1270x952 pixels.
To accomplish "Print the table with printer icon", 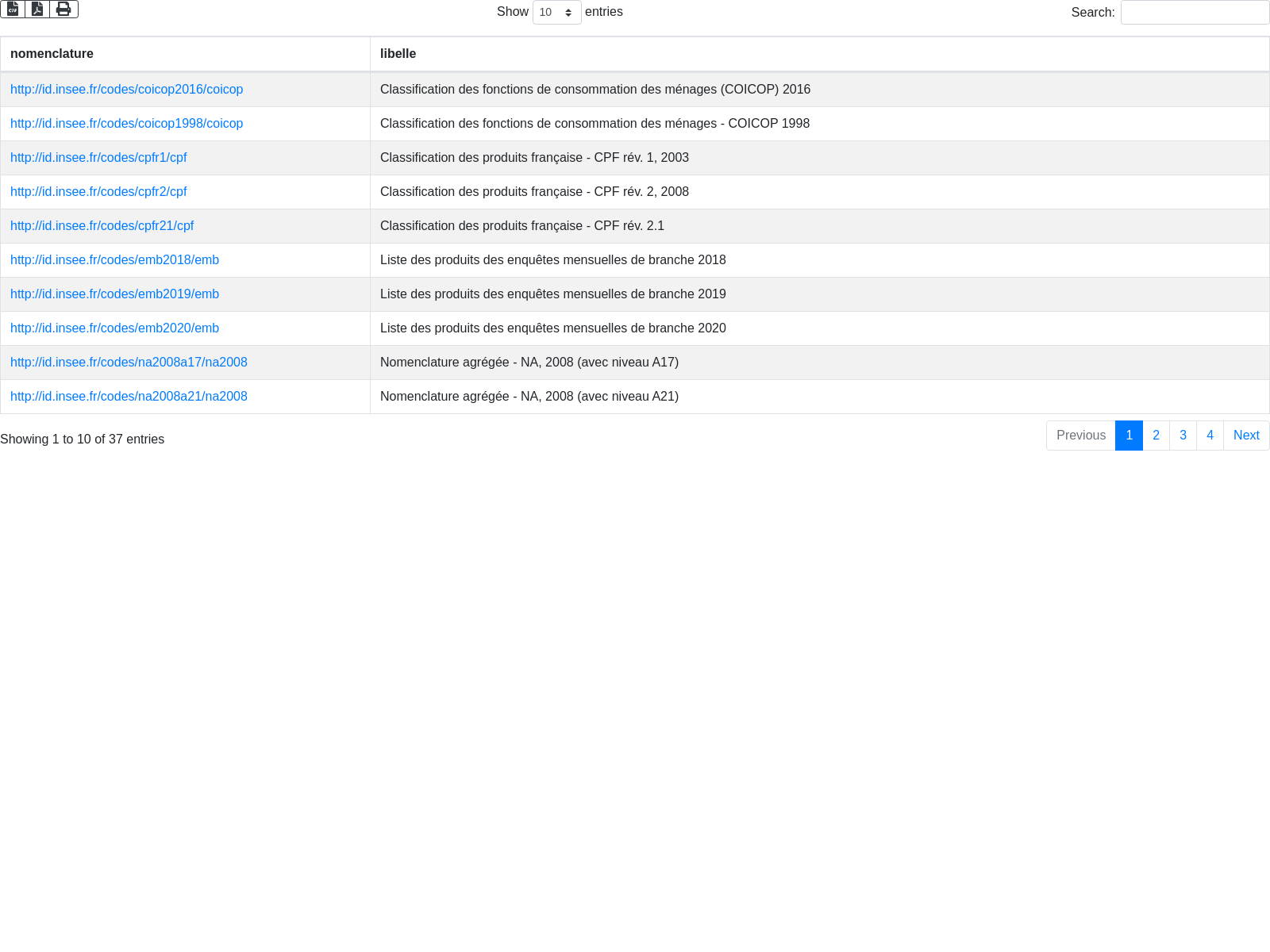I will pyautogui.click(x=63, y=10).
